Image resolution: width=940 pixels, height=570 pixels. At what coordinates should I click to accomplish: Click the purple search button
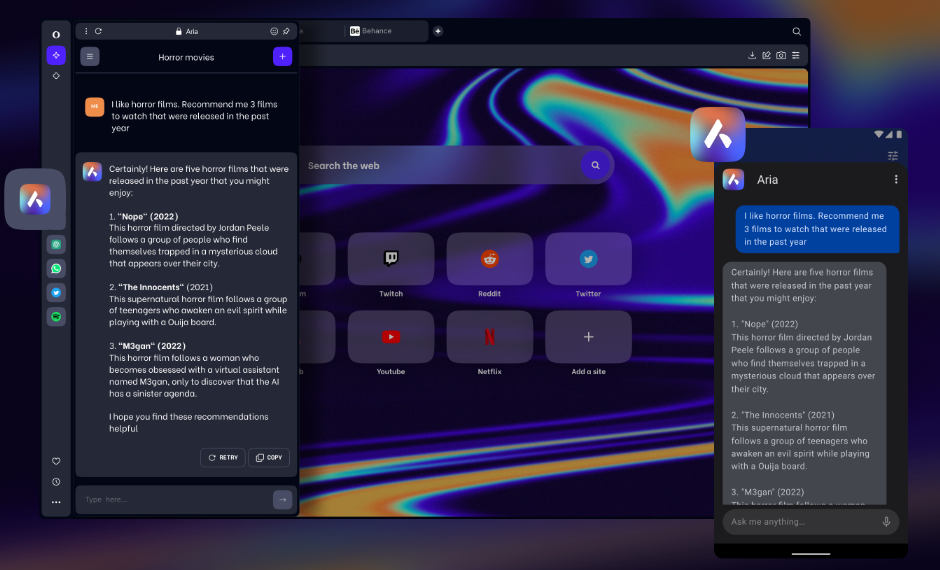click(x=595, y=165)
